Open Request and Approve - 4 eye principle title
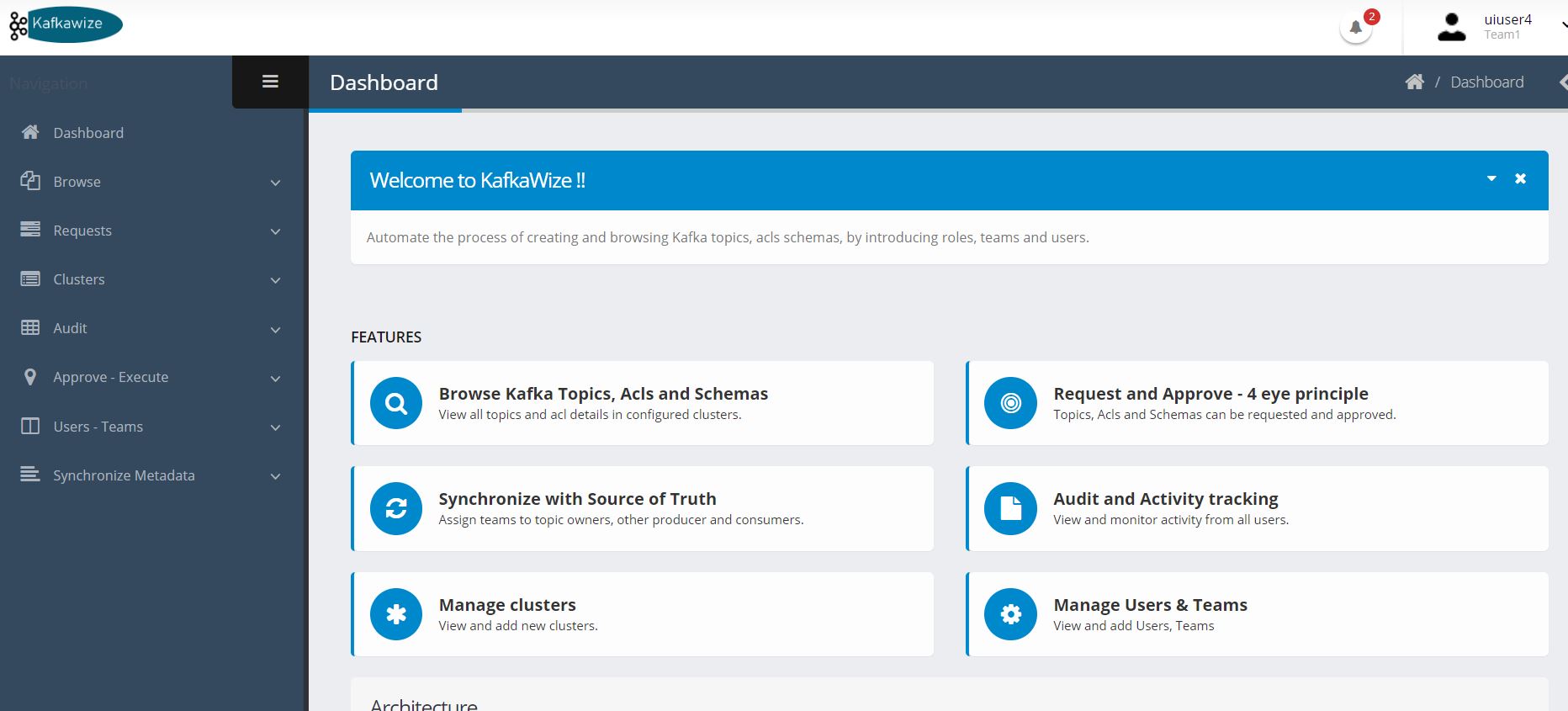Image resolution: width=1568 pixels, height=711 pixels. click(x=1210, y=394)
